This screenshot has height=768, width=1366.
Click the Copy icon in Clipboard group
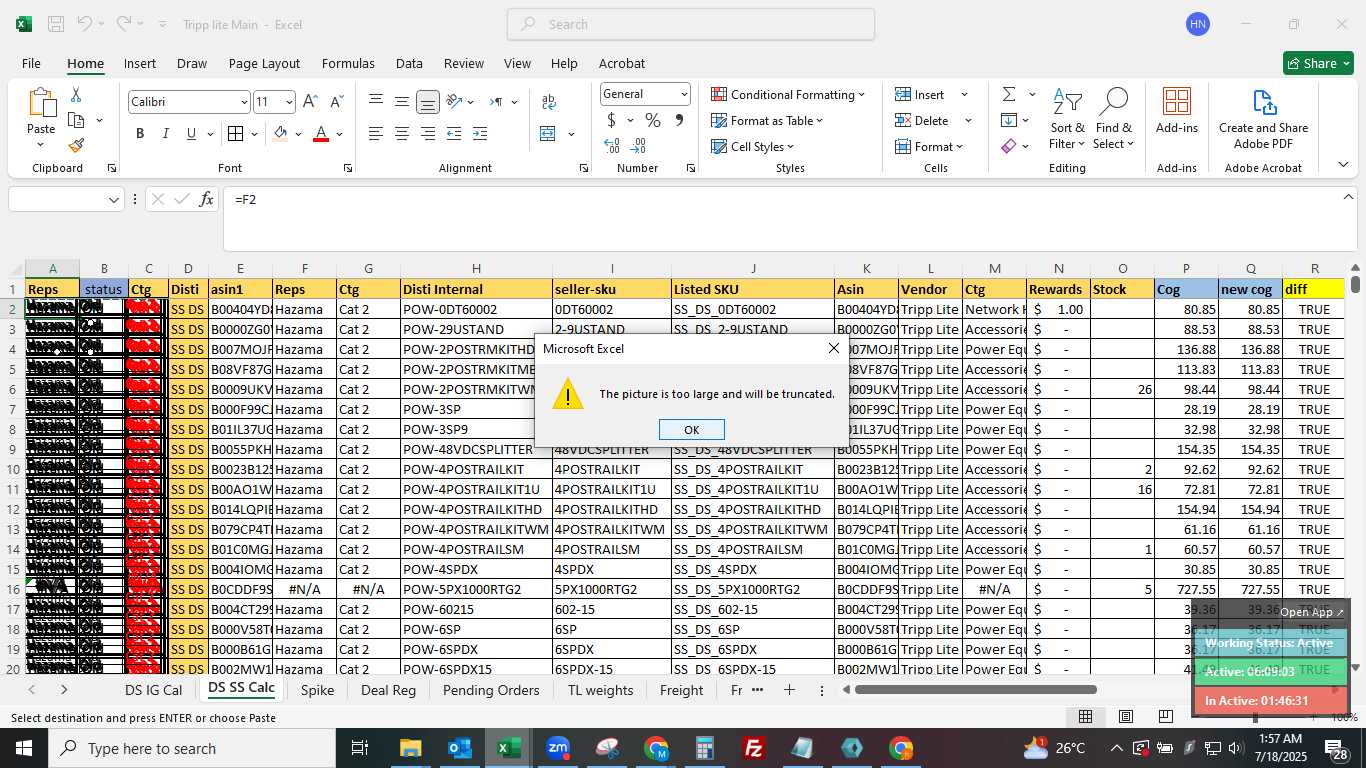(76, 120)
